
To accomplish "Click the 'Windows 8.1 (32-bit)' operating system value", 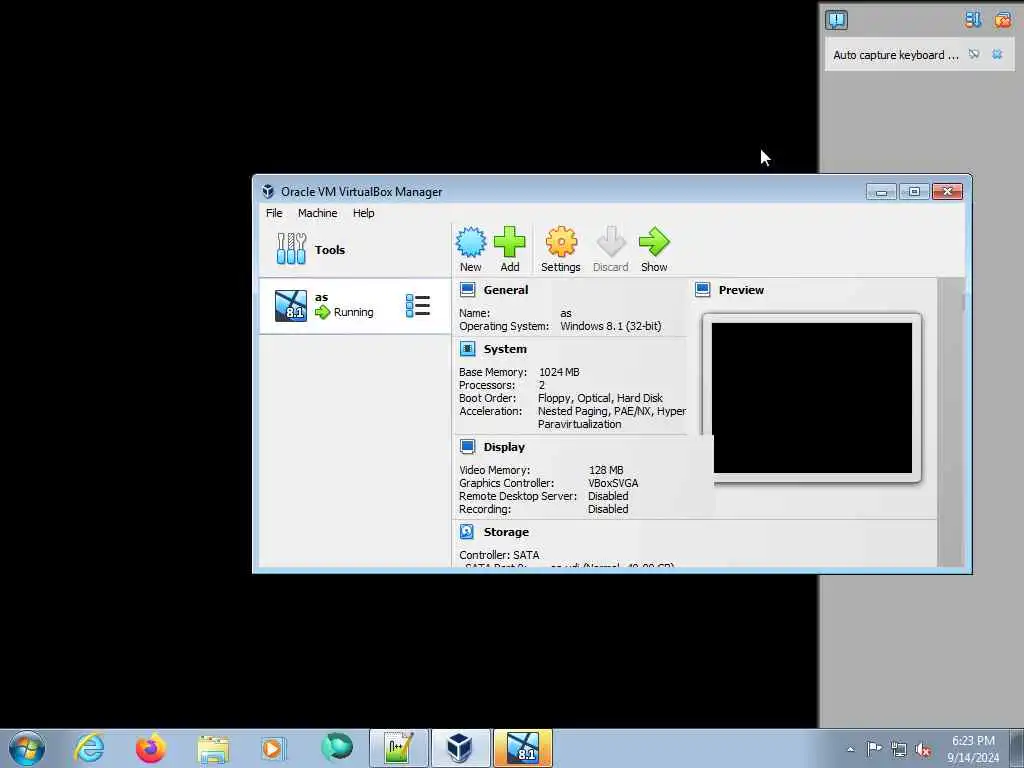I will 611,326.
